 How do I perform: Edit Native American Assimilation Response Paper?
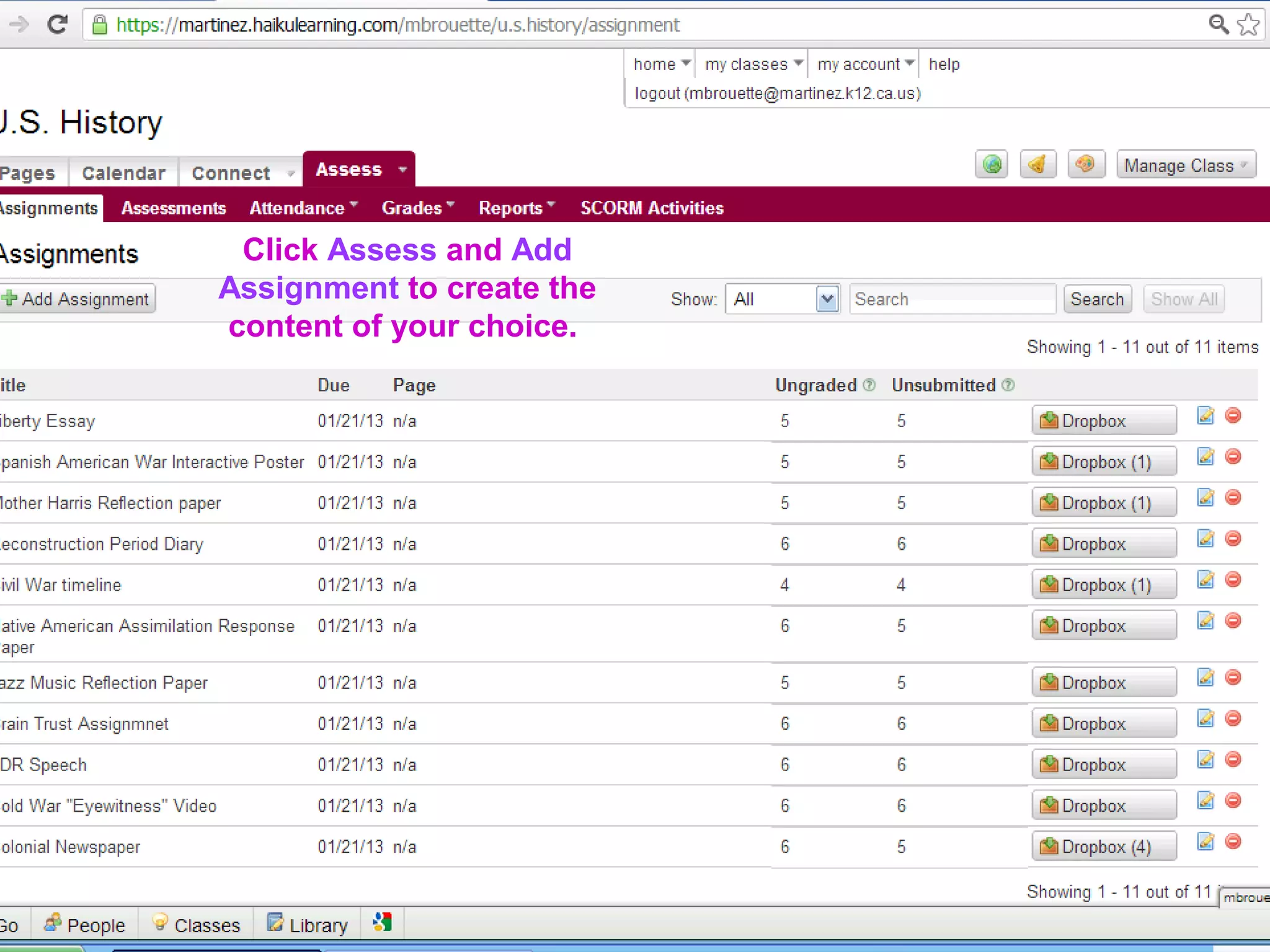click(1206, 620)
